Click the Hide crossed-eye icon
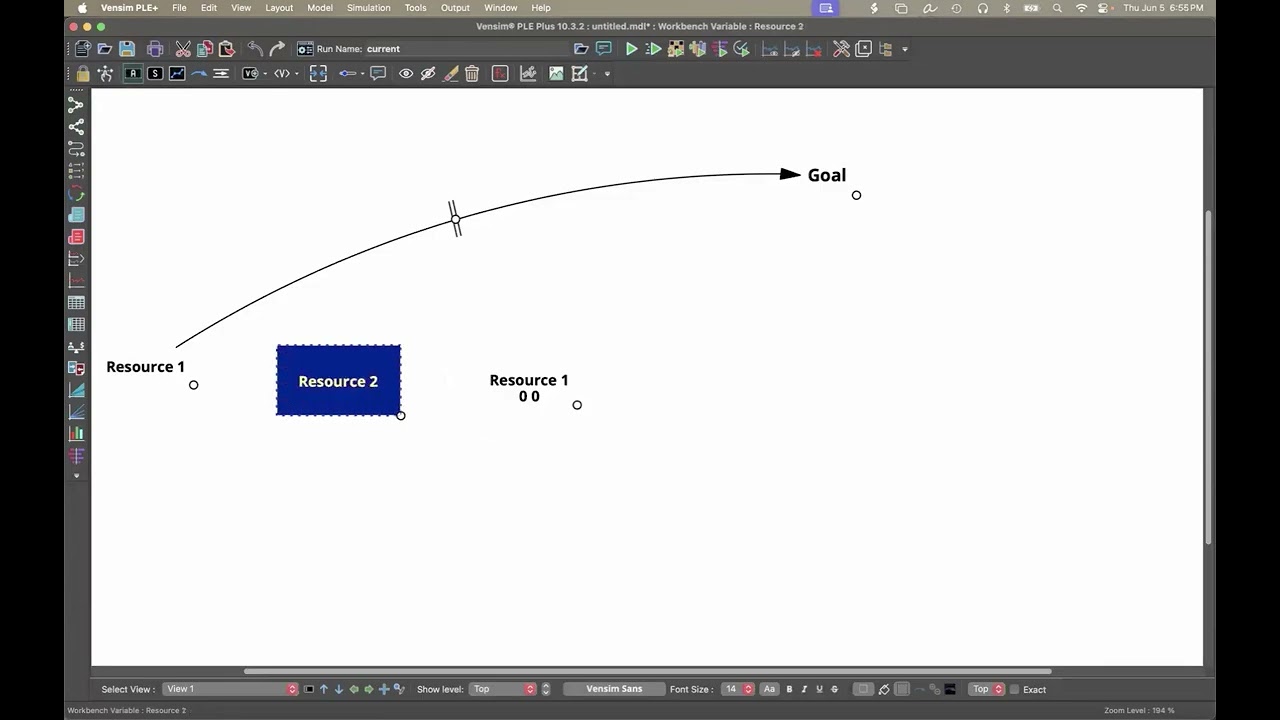The width and height of the screenshot is (1280, 720). point(428,73)
